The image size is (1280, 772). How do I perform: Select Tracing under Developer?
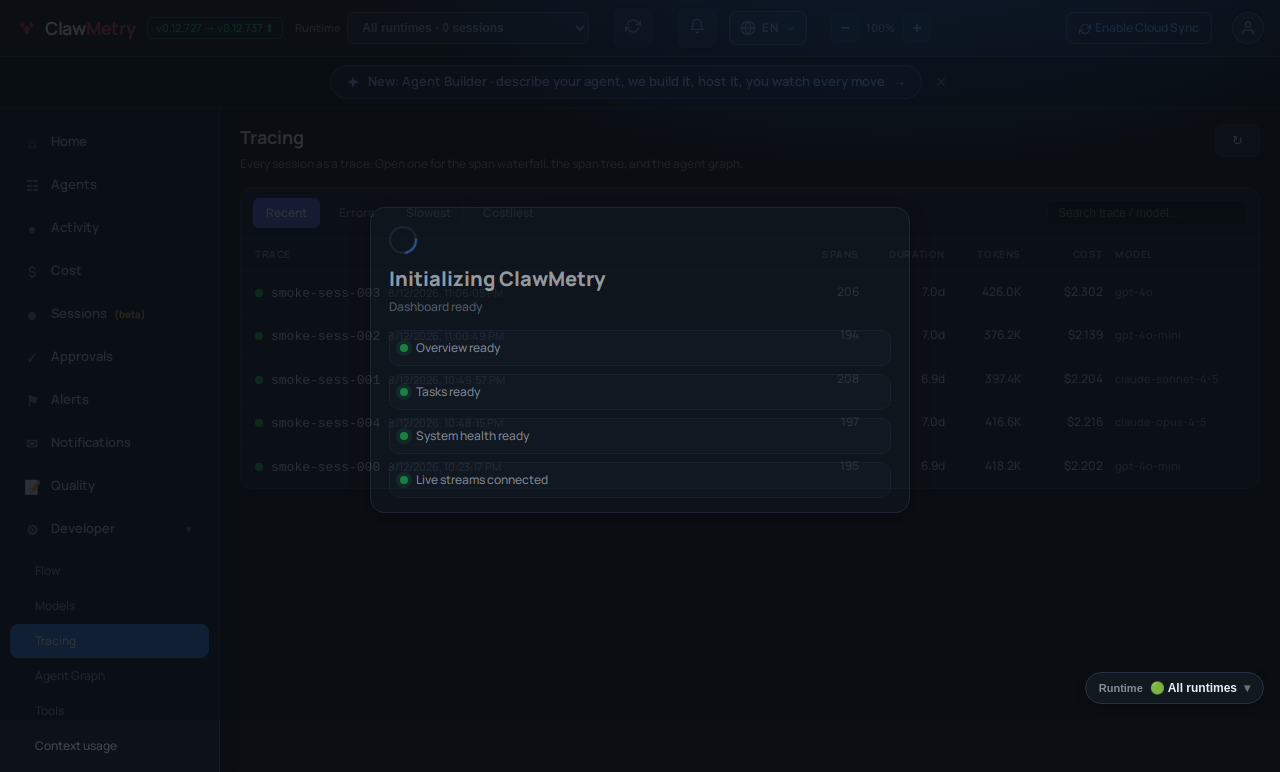110,641
